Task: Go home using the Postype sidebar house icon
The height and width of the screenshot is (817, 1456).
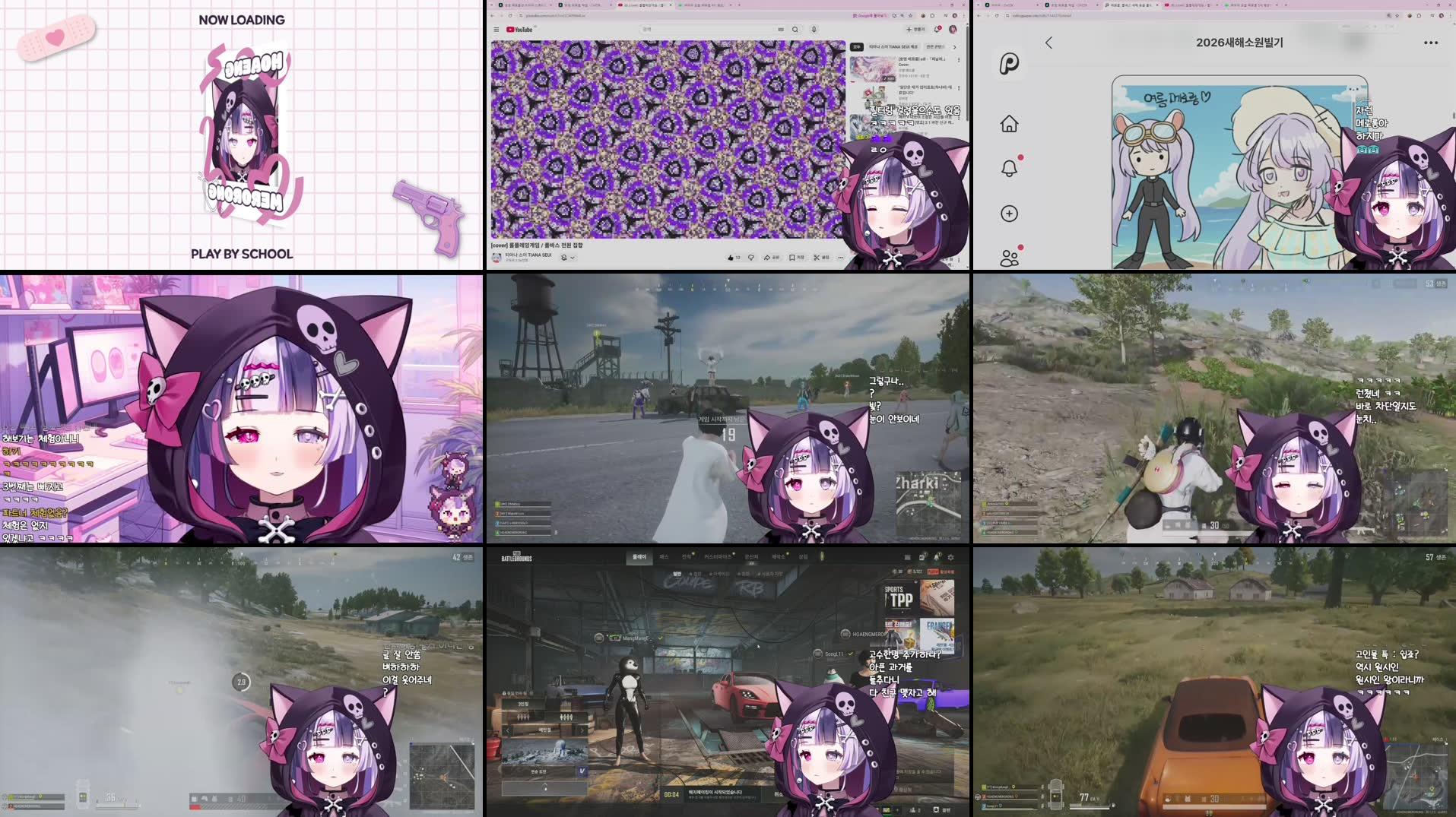Action: 1009,123
